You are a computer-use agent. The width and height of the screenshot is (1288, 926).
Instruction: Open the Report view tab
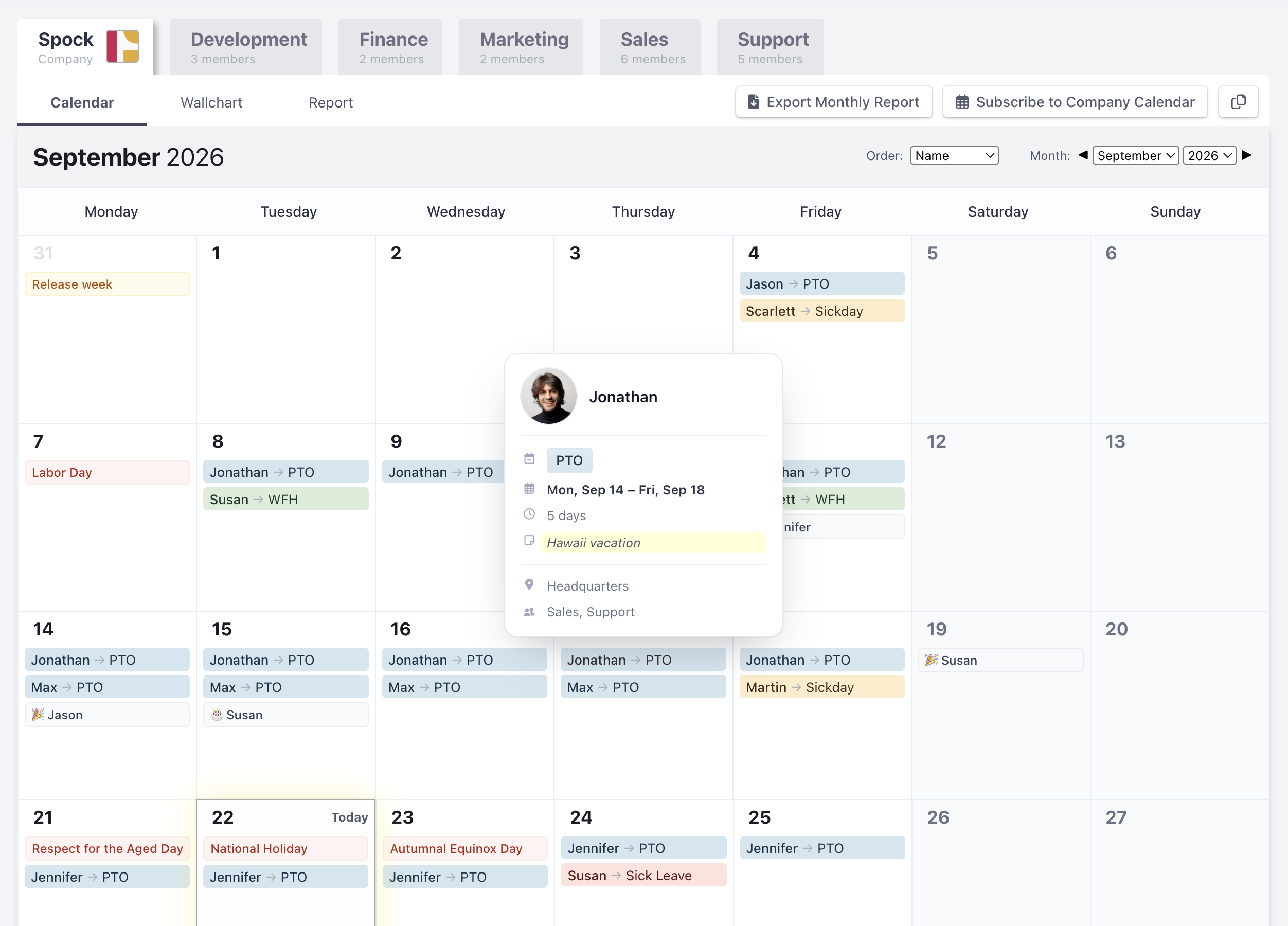point(331,102)
